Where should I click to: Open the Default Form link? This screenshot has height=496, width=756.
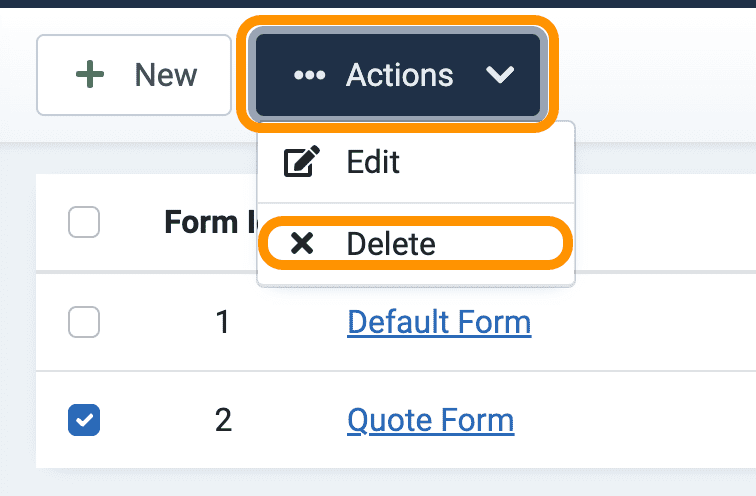(439, 322)
